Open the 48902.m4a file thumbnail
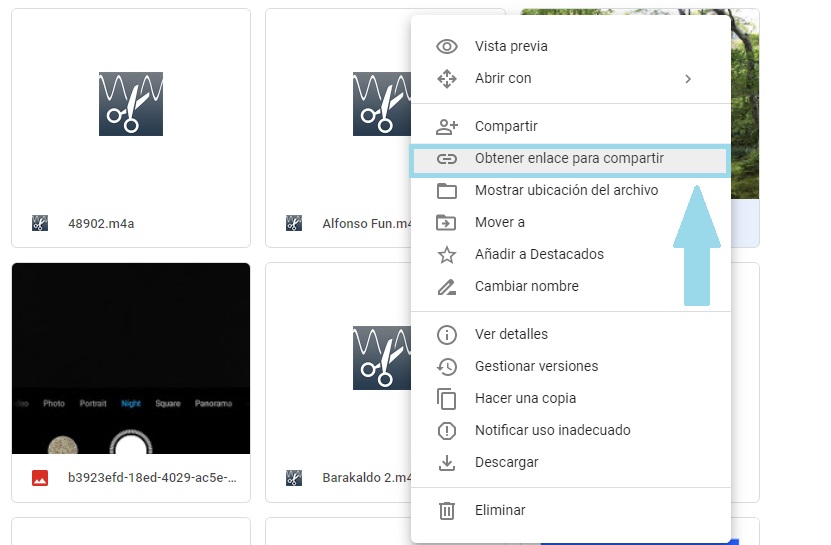This screenshot has height=545, width=831. click(131, 104)
